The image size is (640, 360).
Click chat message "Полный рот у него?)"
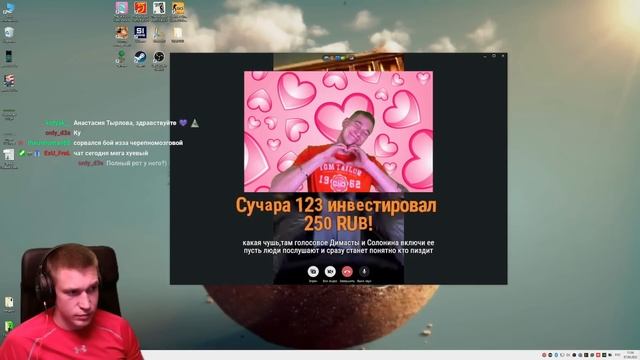[136, 163]
